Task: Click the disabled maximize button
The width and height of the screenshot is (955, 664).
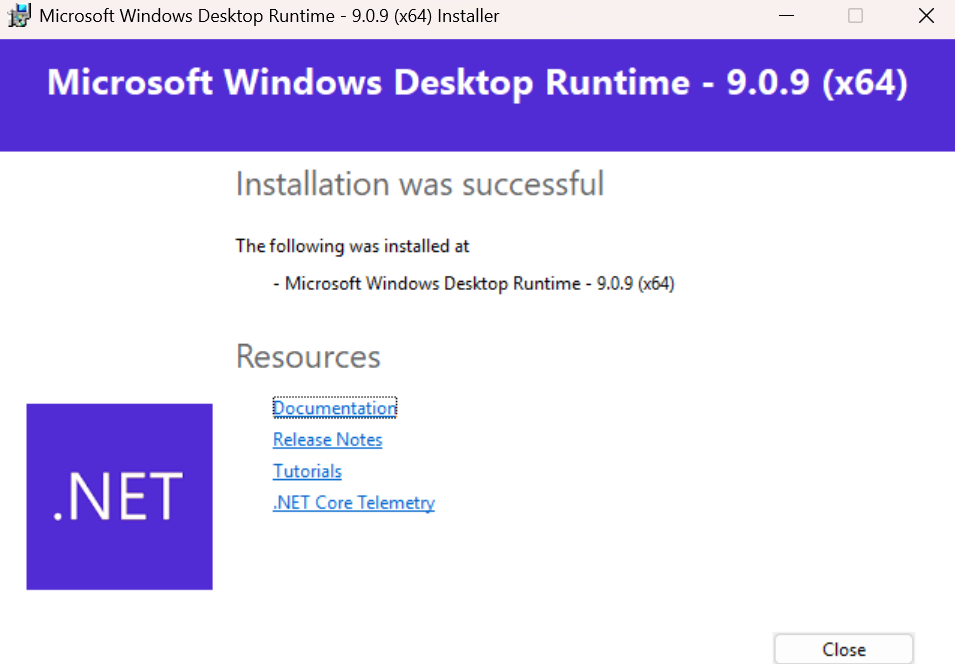Action: point(855,15)
